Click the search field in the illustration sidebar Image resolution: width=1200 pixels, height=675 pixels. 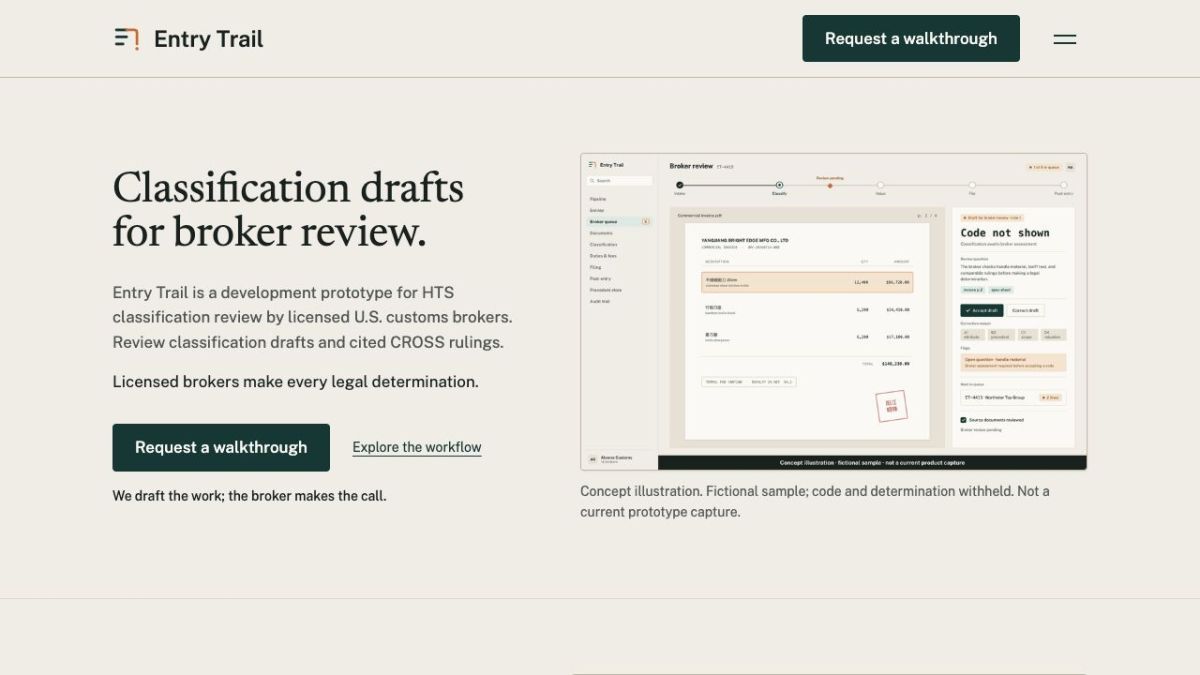coord(620,181)
